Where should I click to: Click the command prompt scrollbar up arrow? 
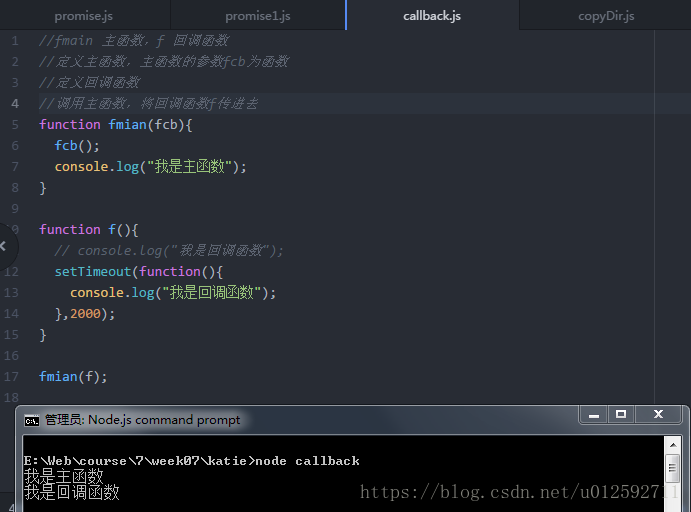tap(673, 445)
